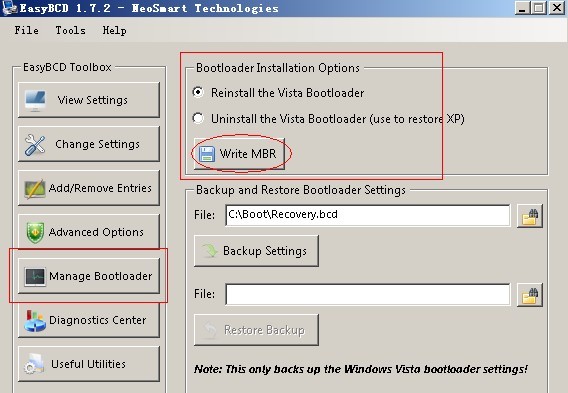This screenshot has width=568, height=393.
Task: Open the Manage Bootloader label
Action: 100,276
